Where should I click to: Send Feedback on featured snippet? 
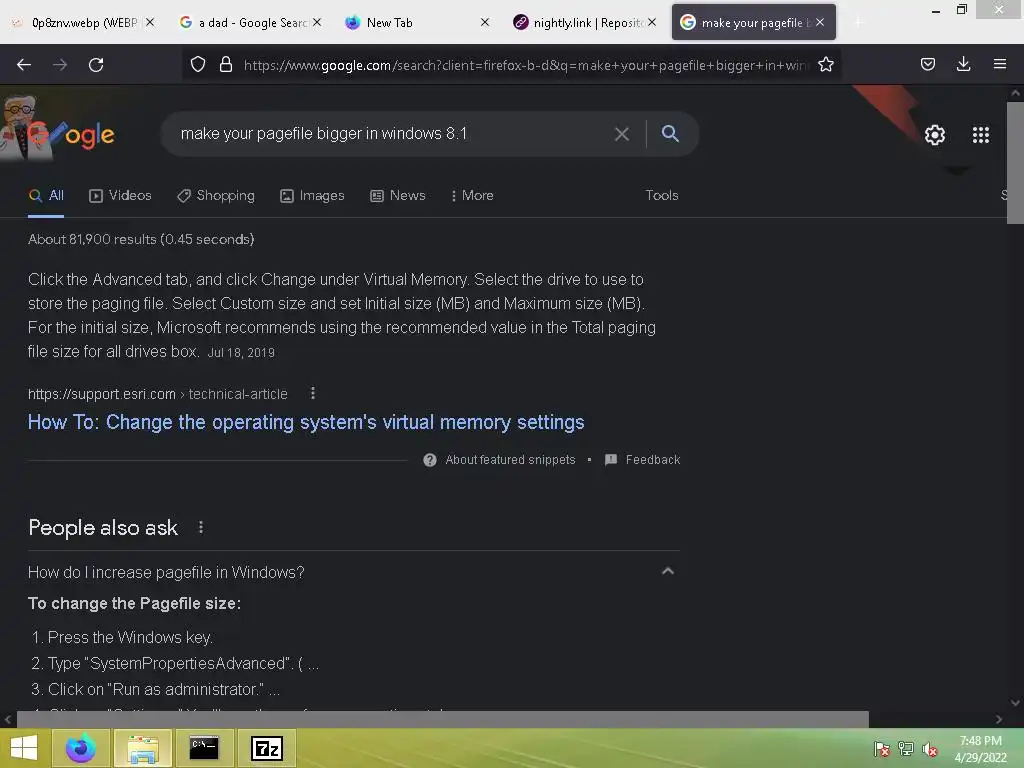point(643,460)
